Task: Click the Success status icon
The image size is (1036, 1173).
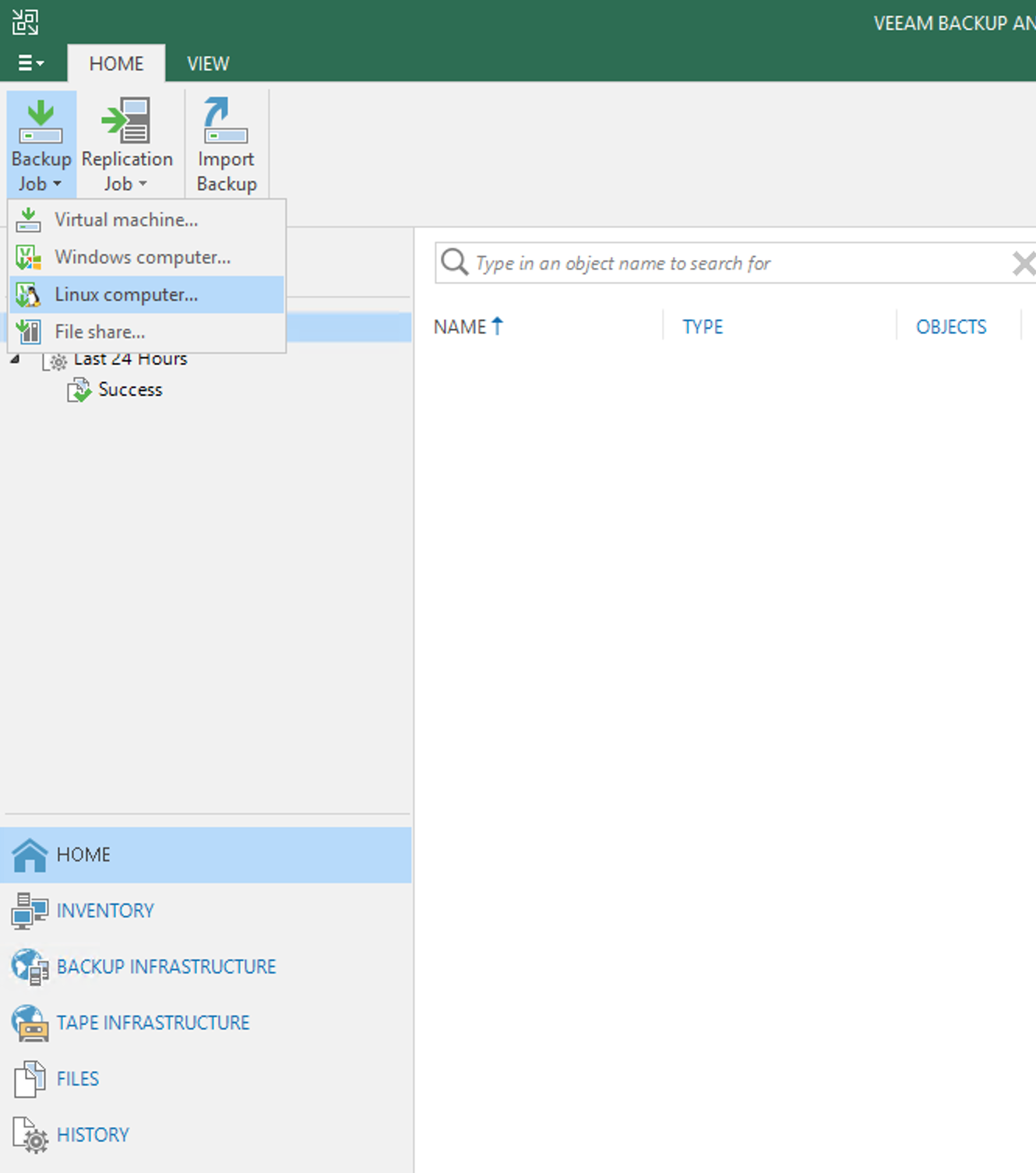Action: (79, 389)
